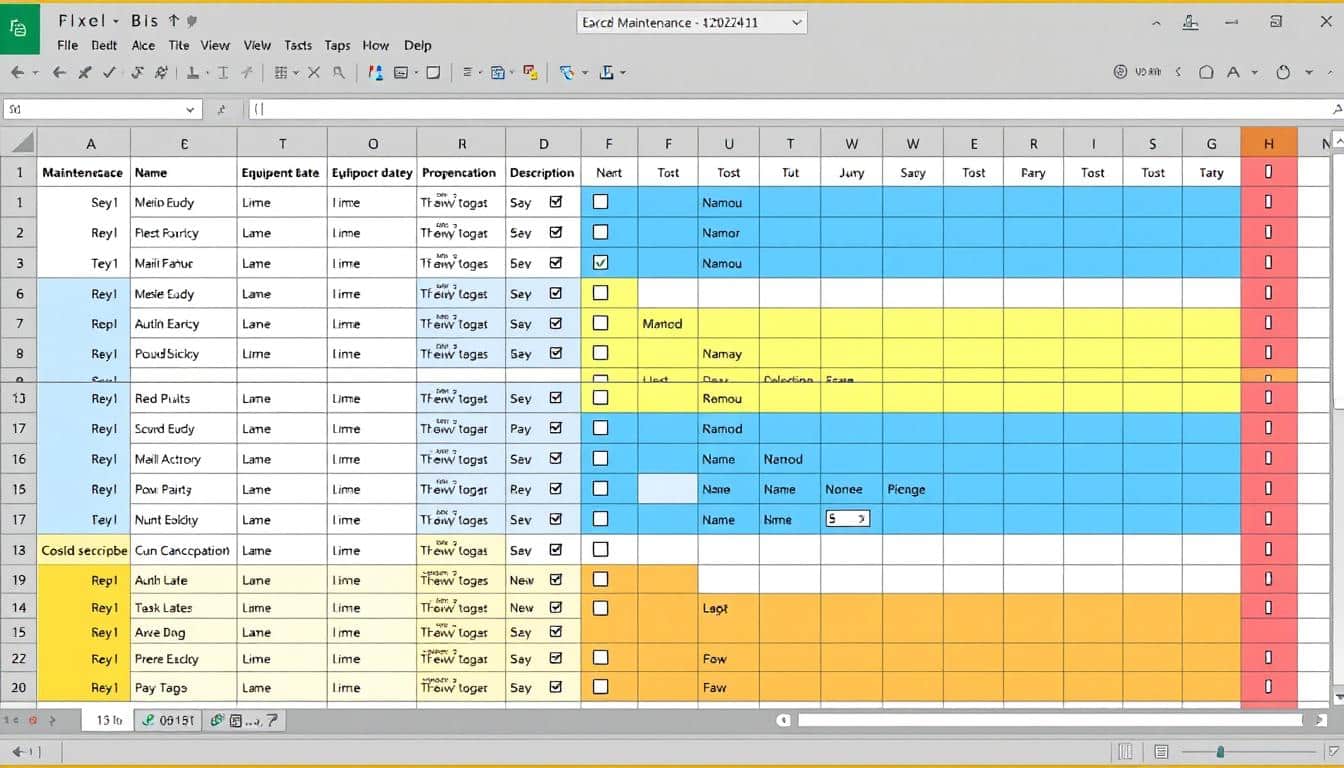This screenshot has width=1344, height=768.
Task: Switch to the 05151 sheet tab
Action: pyautogui.click(x=169, y=720)
